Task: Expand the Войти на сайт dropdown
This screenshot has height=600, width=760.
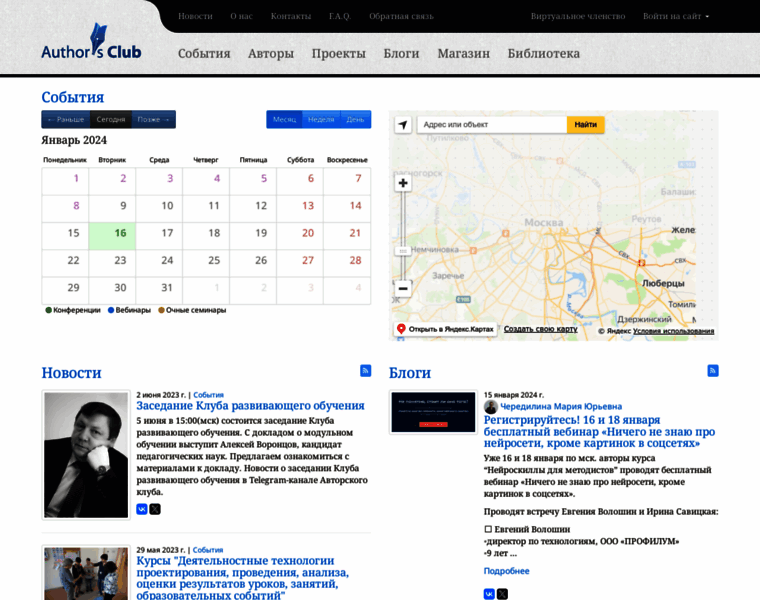Action: (676, 16)
